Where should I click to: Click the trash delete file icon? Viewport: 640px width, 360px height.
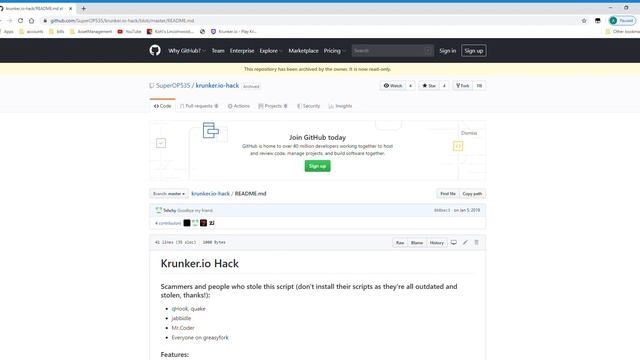click(x=476, y=242)
